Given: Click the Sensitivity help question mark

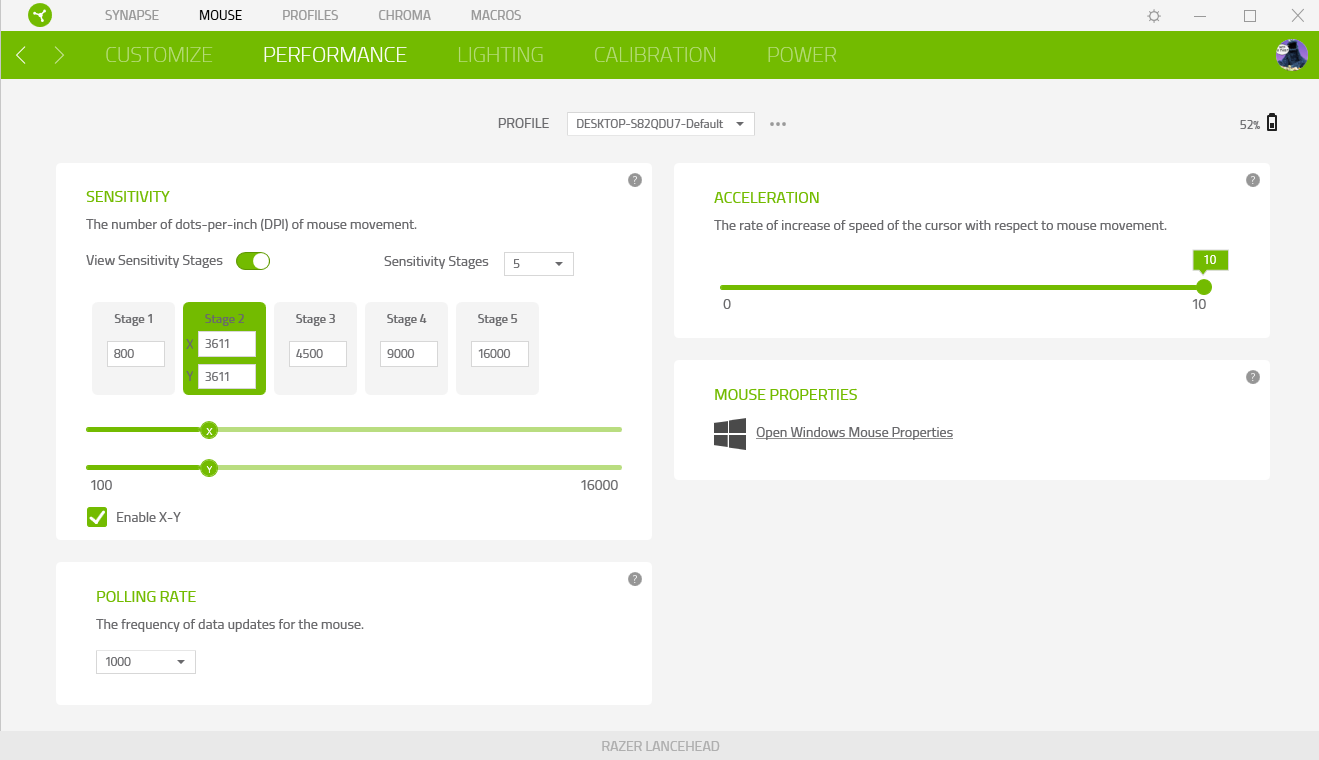Looking at the screenshot, I should coord(634,180).
